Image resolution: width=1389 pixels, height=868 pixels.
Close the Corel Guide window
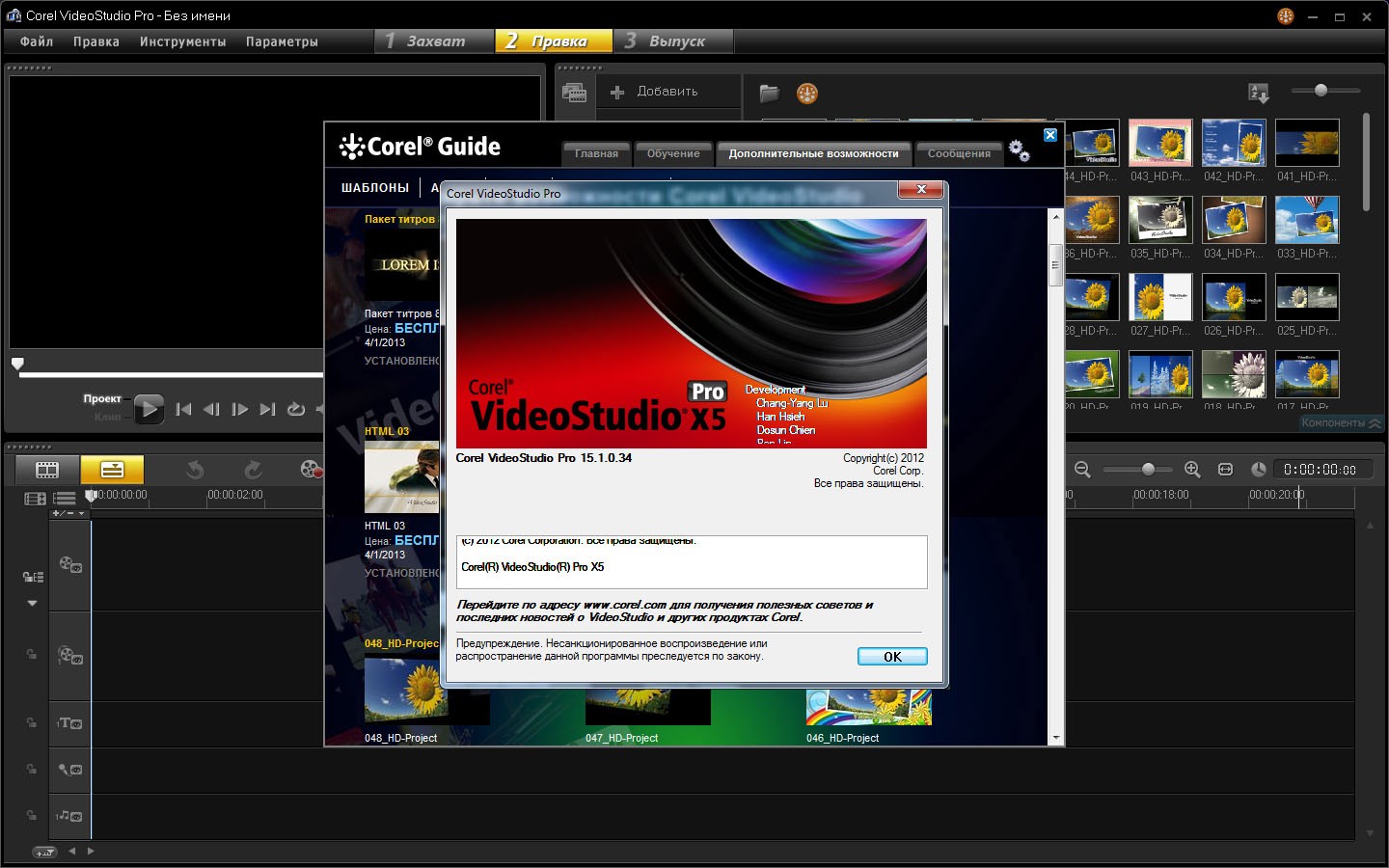pos(1050,135)
